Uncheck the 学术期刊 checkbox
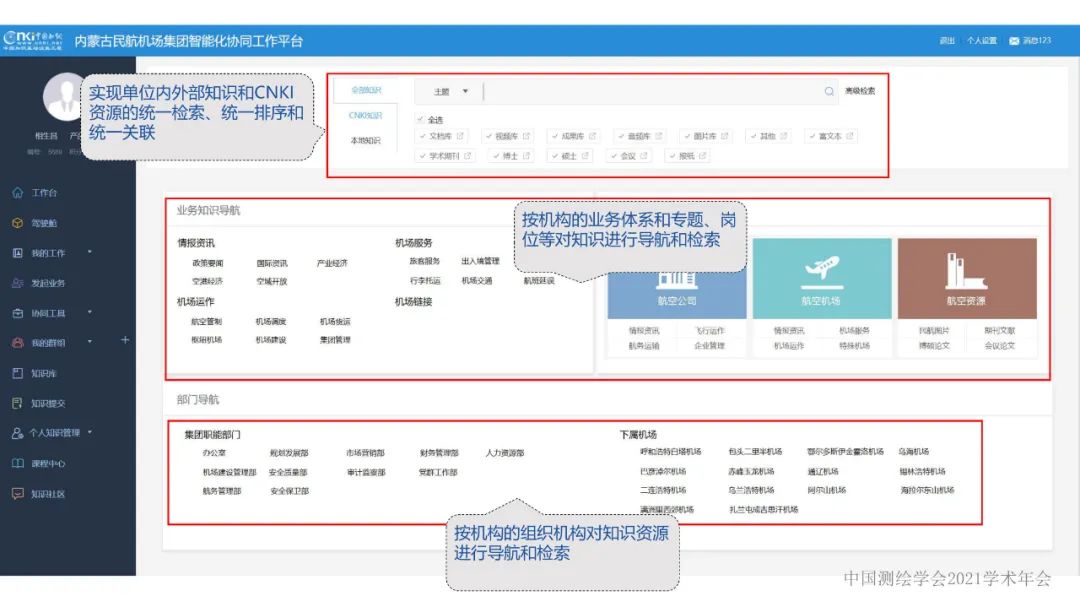 422,156
